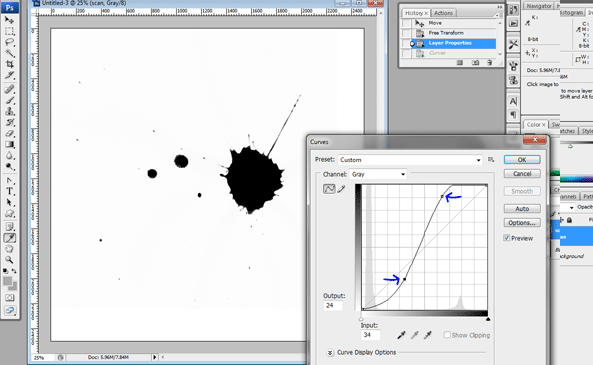Click the screen mode icon at the toolbox bottom

point(9,311)
